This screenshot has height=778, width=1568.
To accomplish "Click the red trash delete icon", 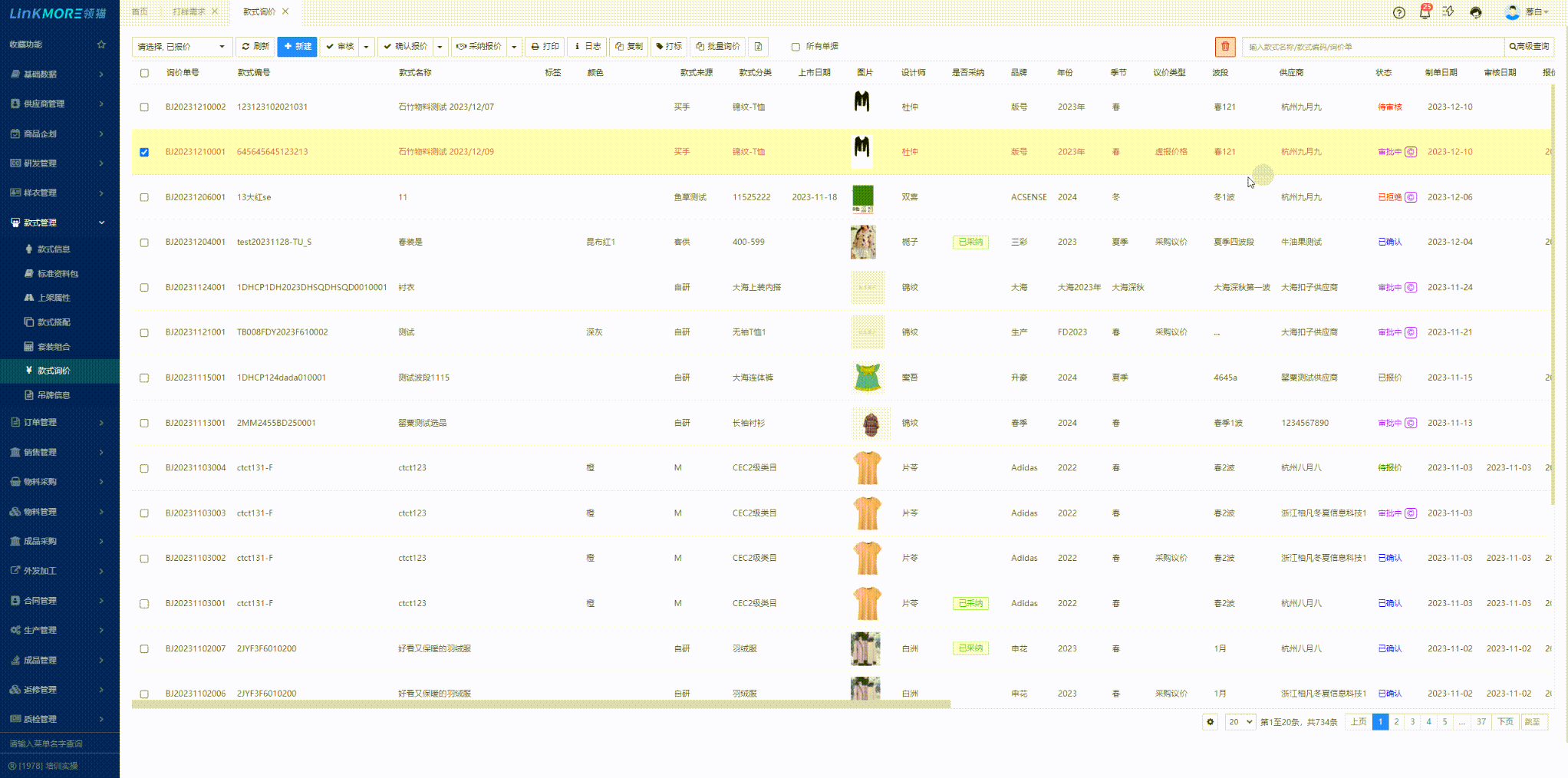I will [1225, 47].
